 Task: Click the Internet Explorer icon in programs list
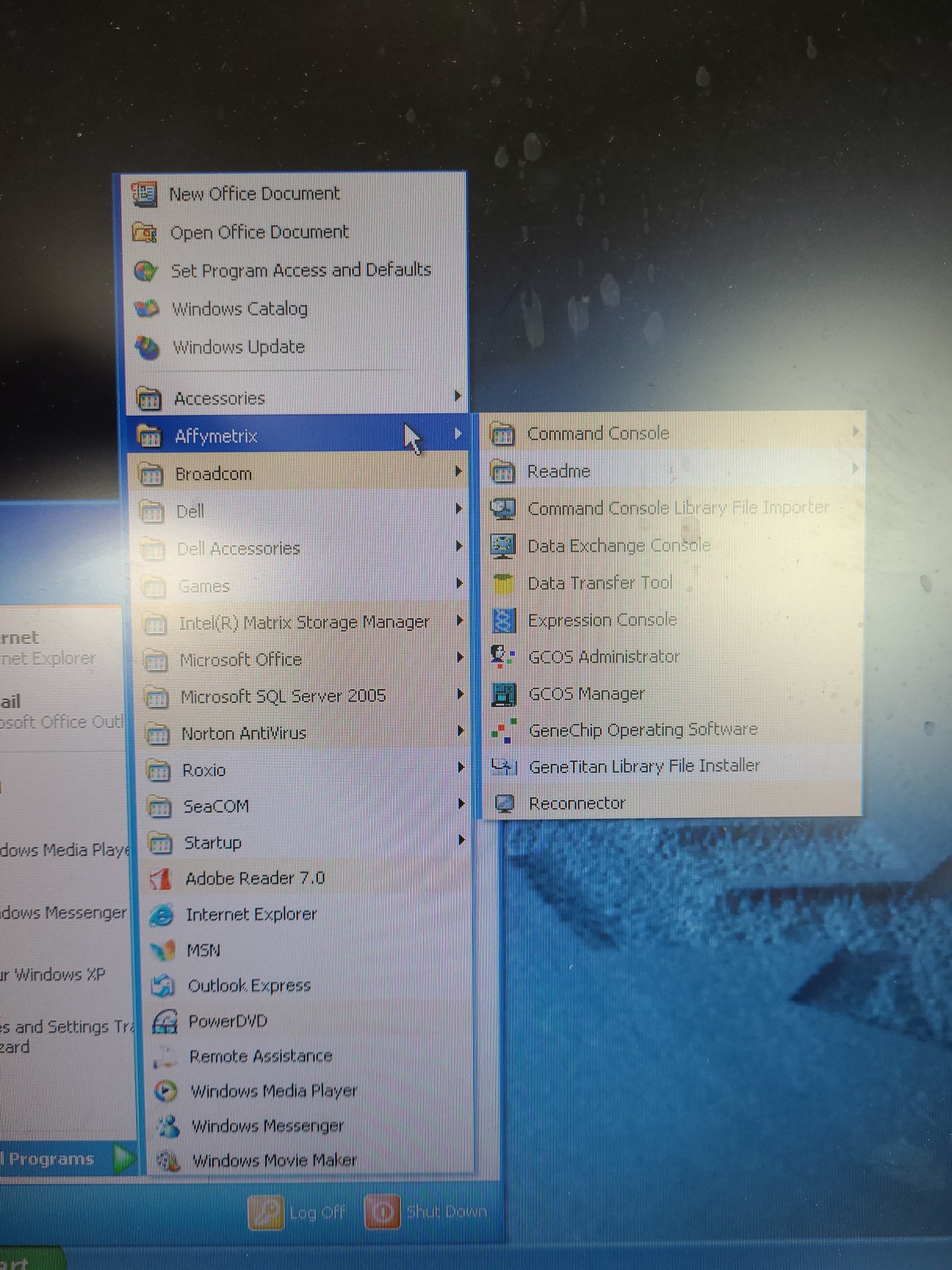[x=162, y=915]
